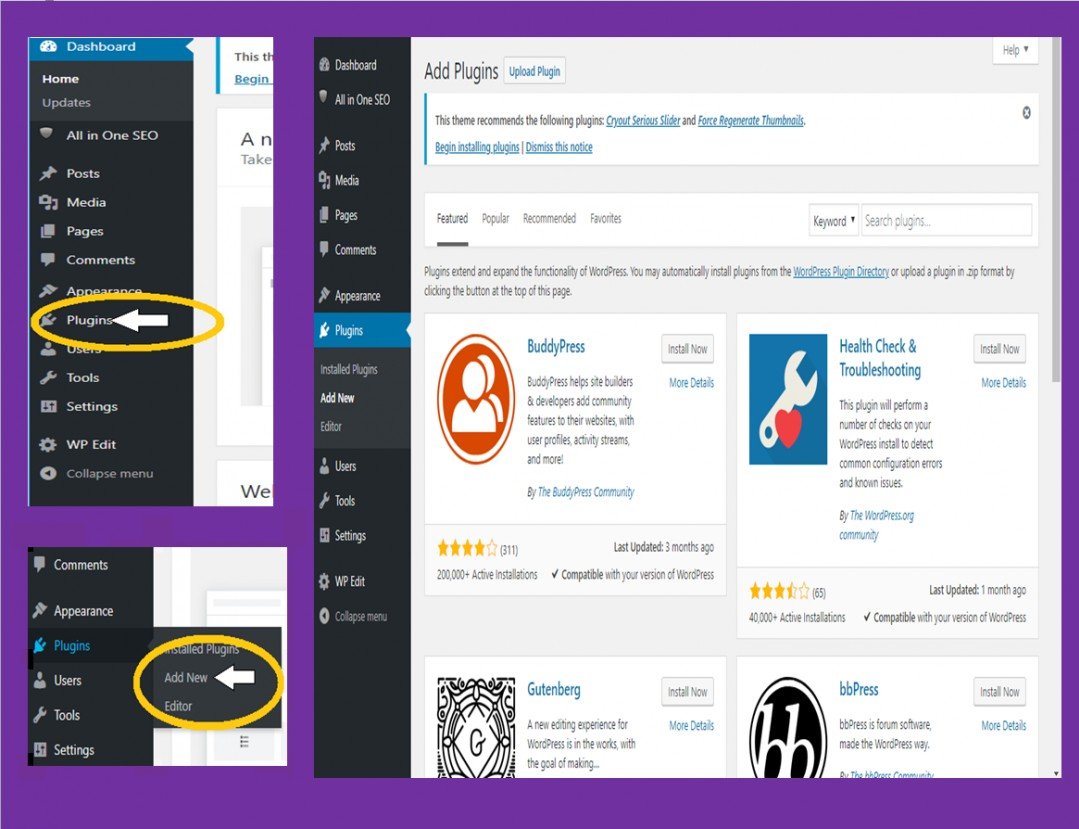The height and width of the screenshot is (829, 1079).
Task: Click the bbPress logo thumbnail
Action: pyautogui.click(x=788, y=727)
